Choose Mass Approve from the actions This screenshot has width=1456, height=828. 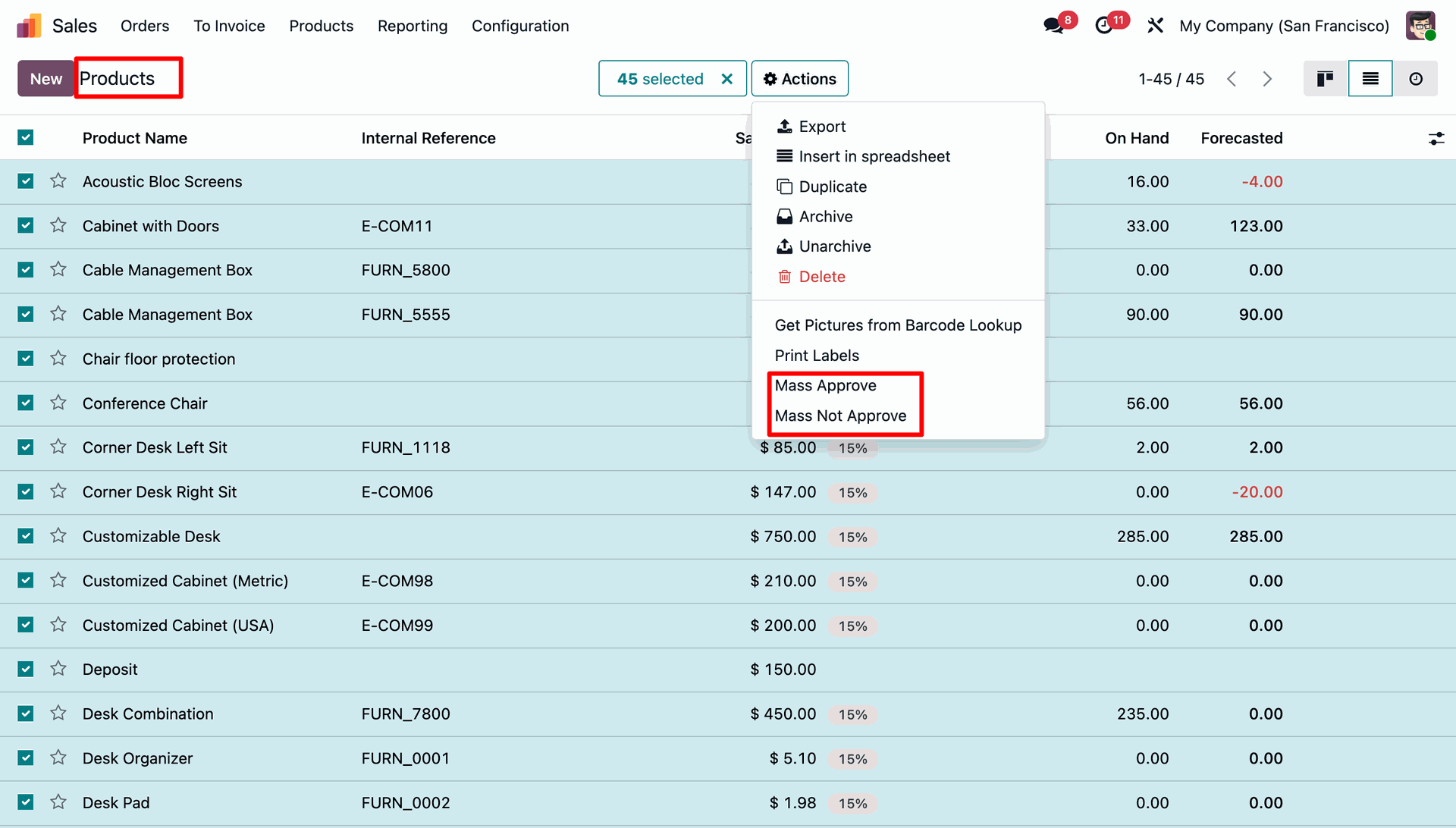(825, 385)
